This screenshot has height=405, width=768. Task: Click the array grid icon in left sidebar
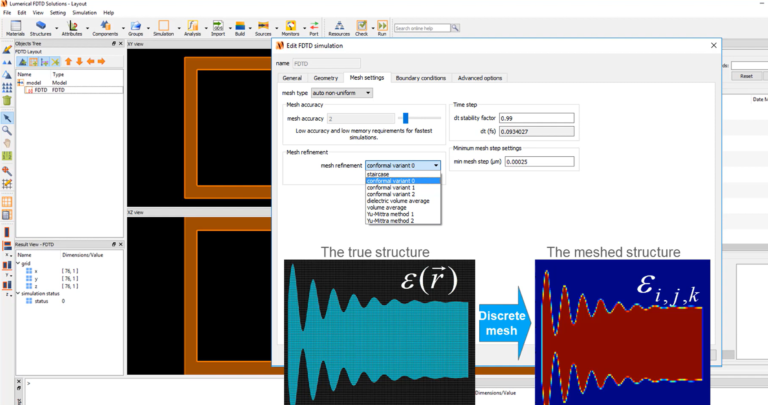[7, 88]
